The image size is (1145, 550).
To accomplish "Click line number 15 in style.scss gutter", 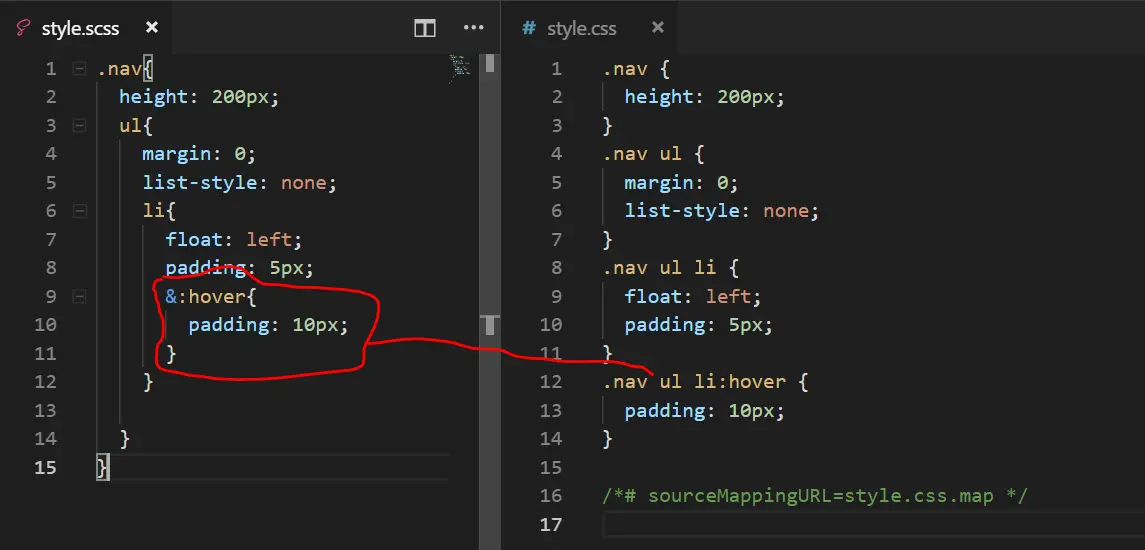I will coord(45,467).
